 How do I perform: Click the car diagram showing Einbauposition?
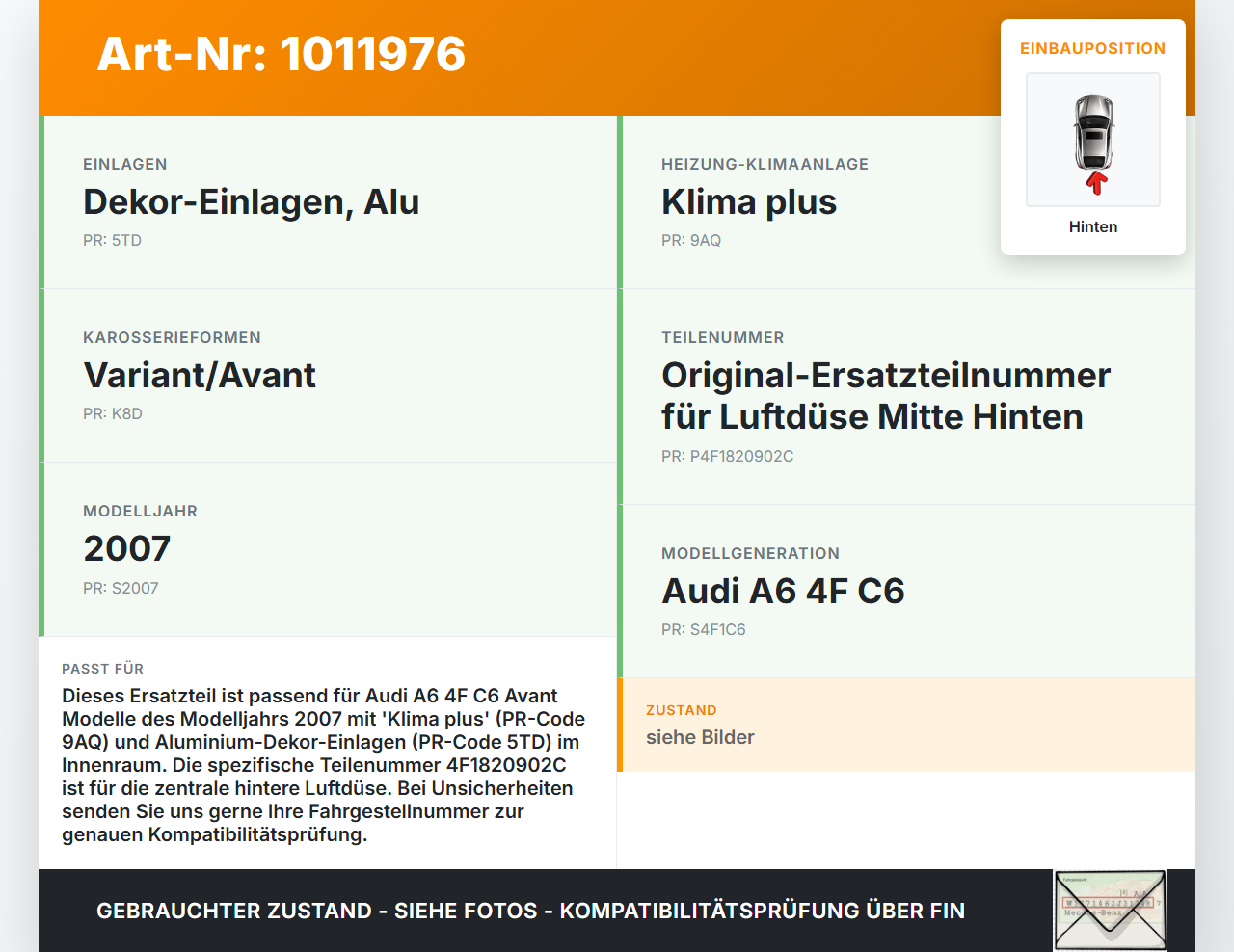pos(1092,139)
